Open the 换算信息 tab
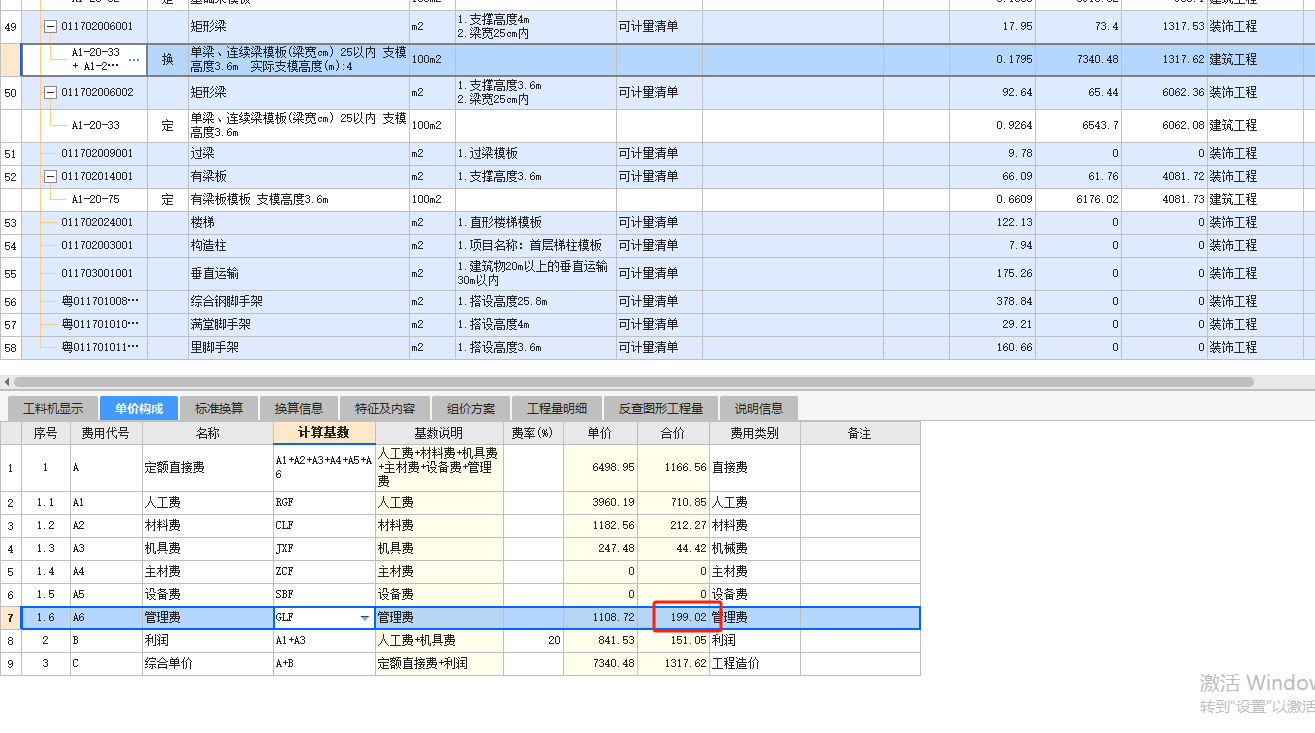Viewport: 1315px width, 733px height. click(x=299, y=408)
